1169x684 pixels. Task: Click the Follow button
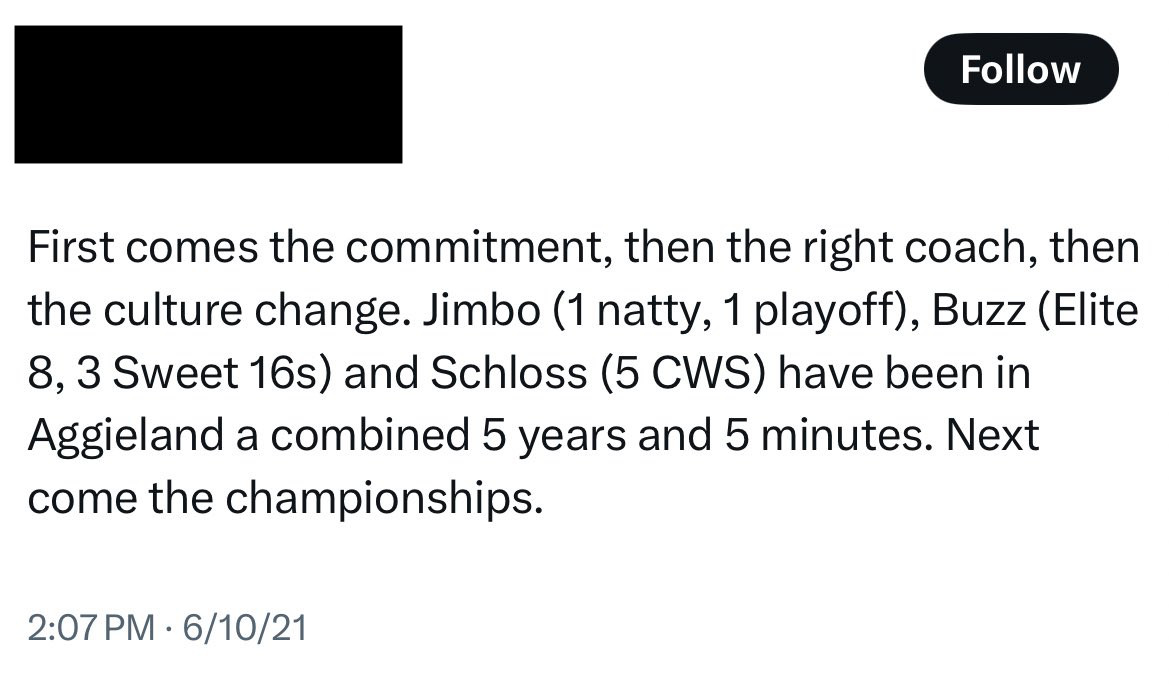pos(1020,69)
